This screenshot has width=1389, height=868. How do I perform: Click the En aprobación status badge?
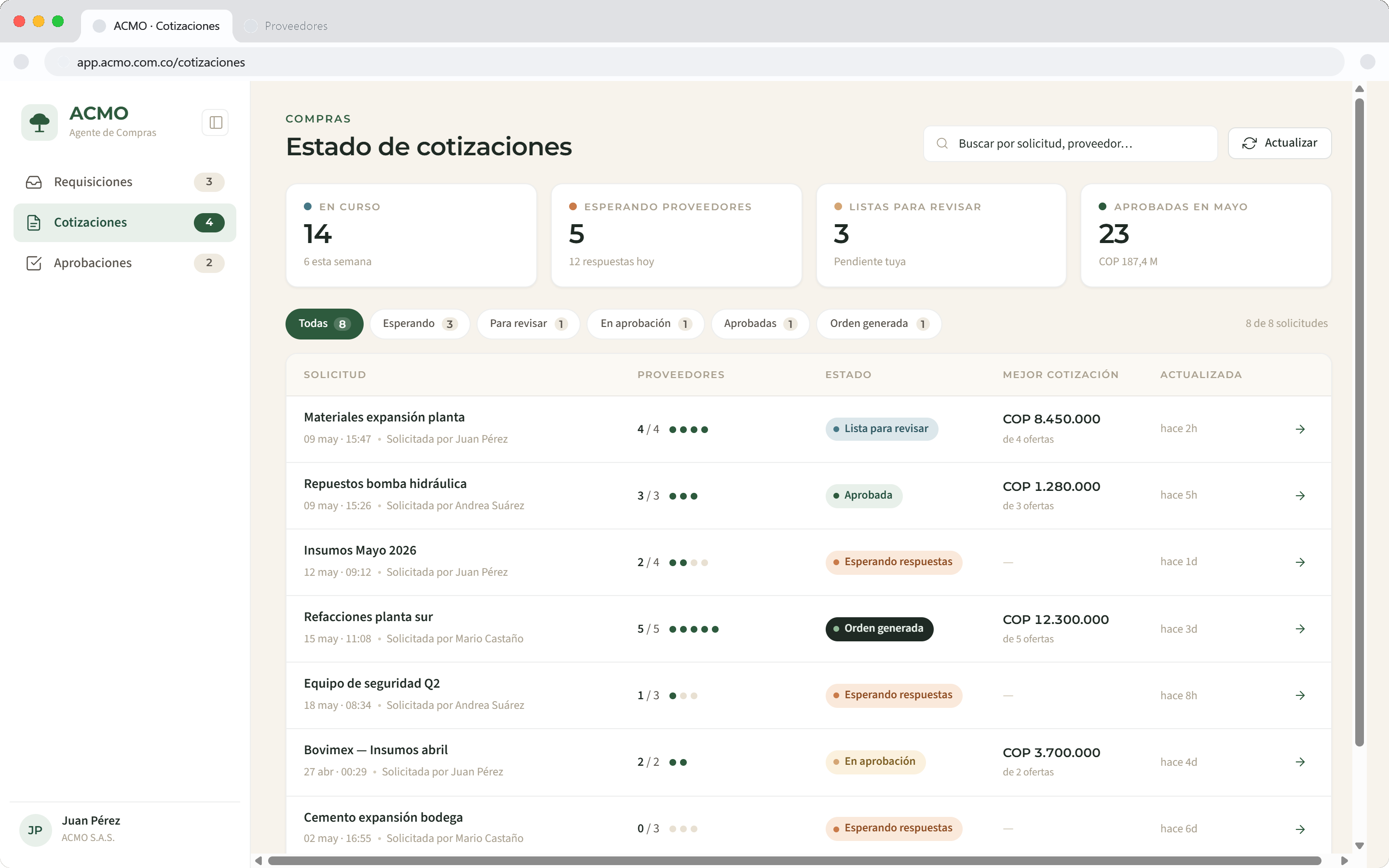click(875, 762)
